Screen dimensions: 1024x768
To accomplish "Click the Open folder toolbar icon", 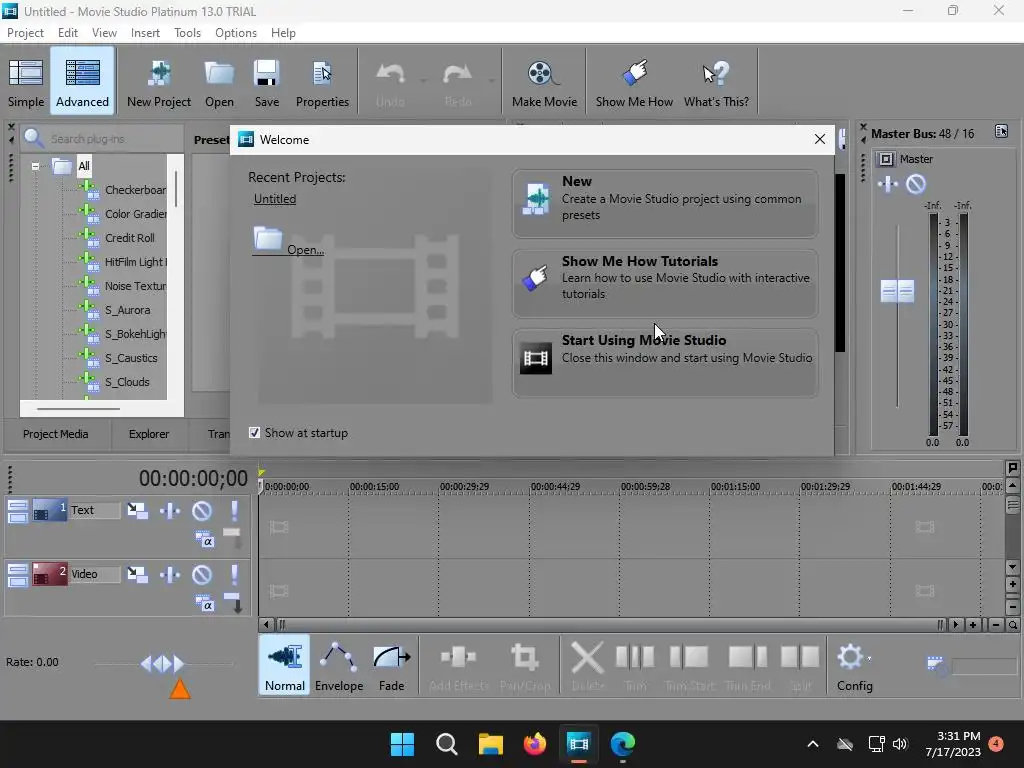I will tap(219, 82).
